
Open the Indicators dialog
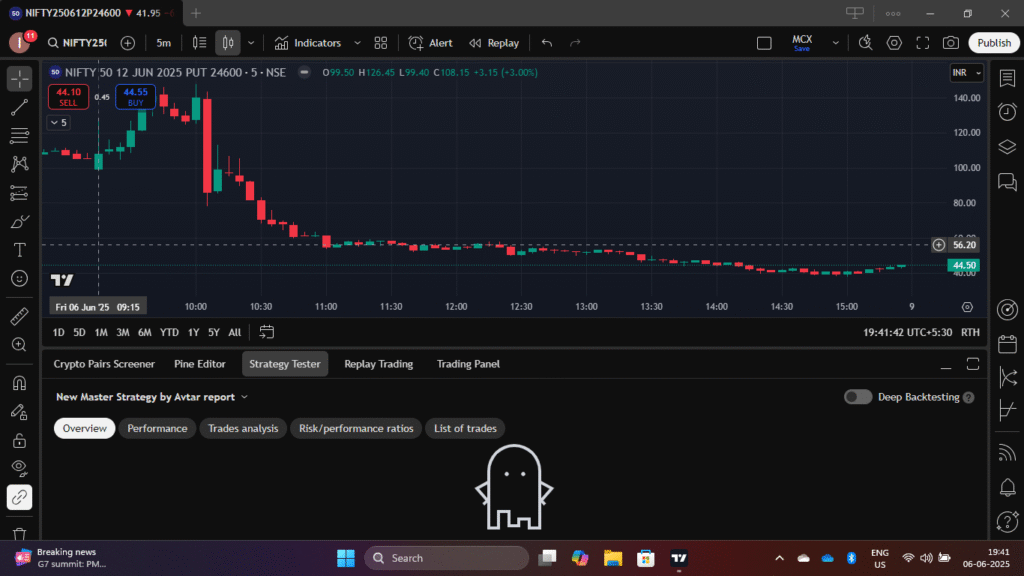click(308, 43)
